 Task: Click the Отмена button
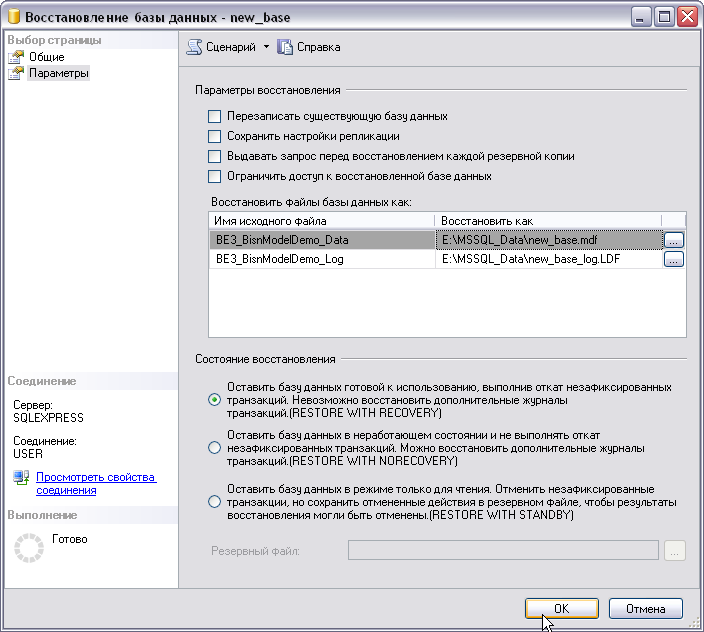pyautogui.click(x=645, y=608)
